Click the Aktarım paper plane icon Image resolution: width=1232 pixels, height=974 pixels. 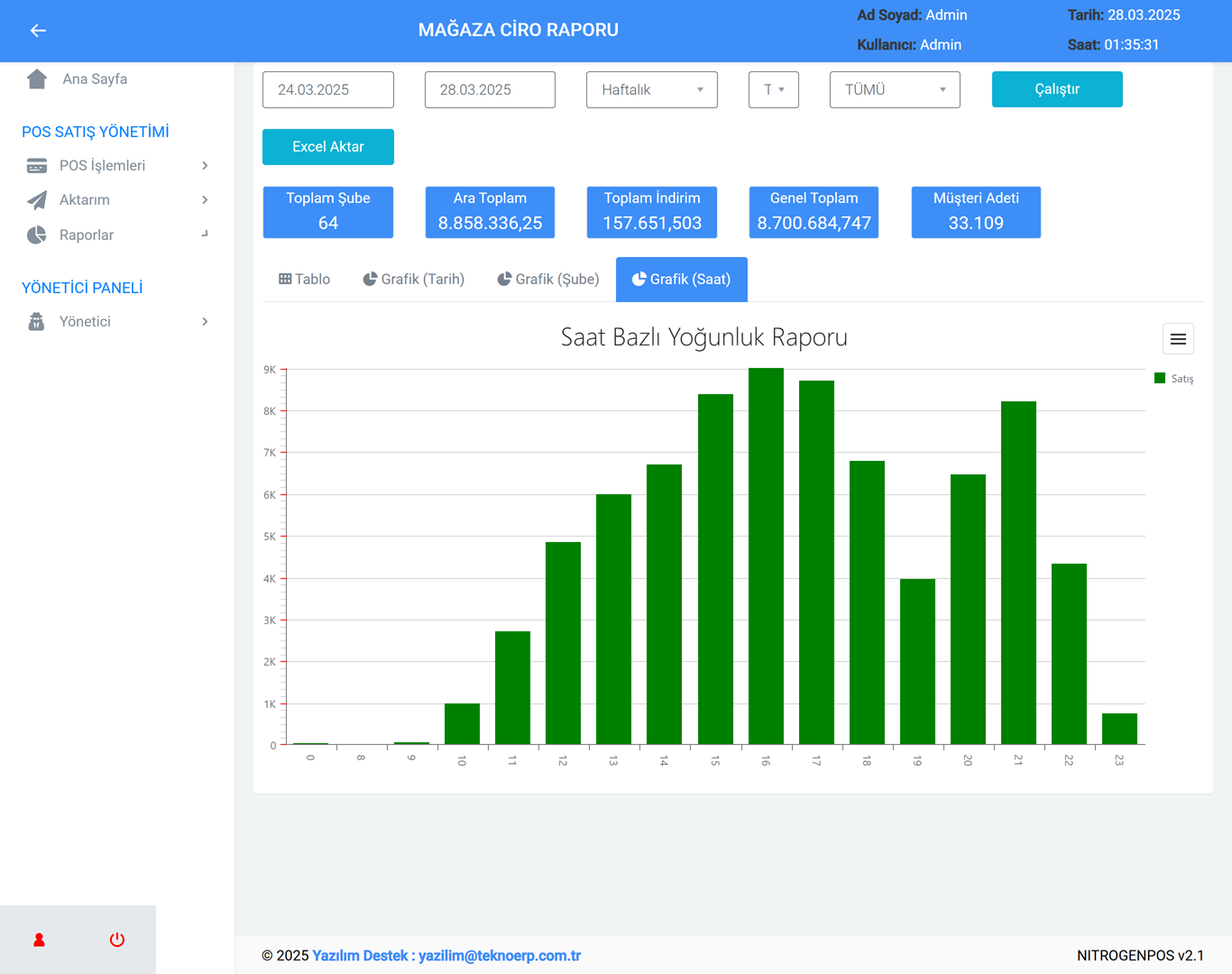click(37, 200)
